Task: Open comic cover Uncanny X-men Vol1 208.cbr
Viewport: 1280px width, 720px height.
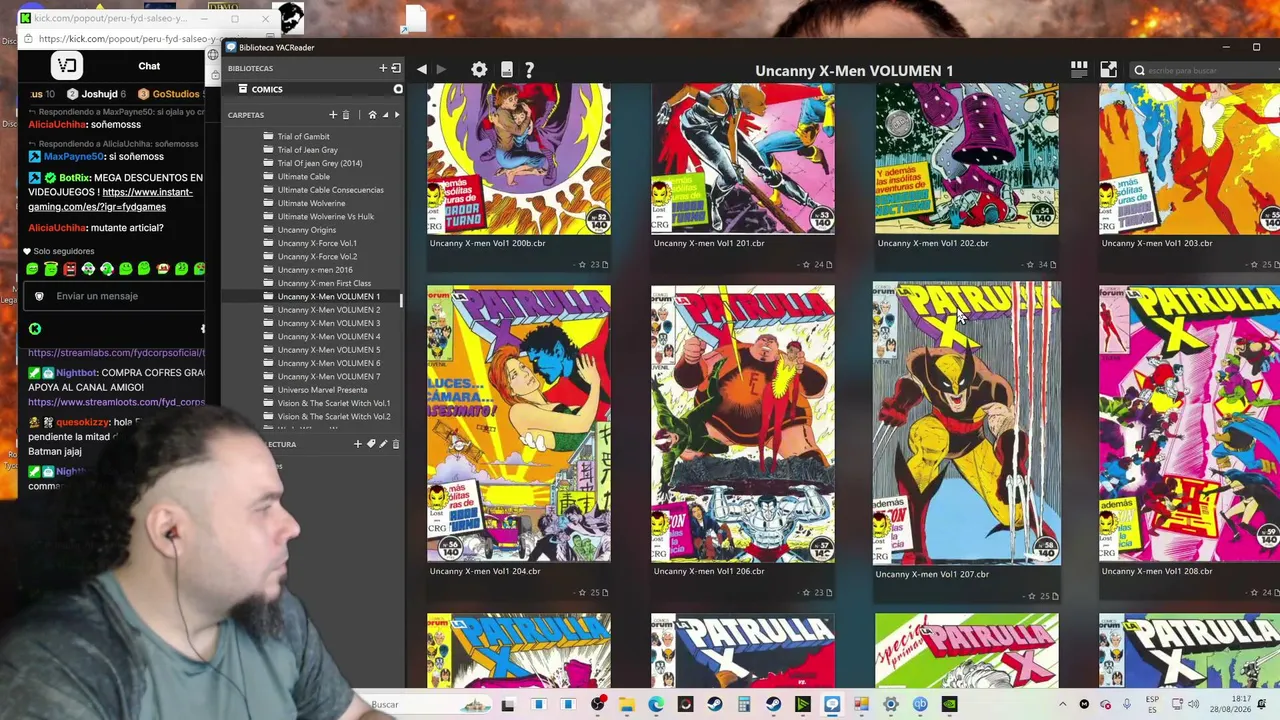Action: coord(1189,424)
